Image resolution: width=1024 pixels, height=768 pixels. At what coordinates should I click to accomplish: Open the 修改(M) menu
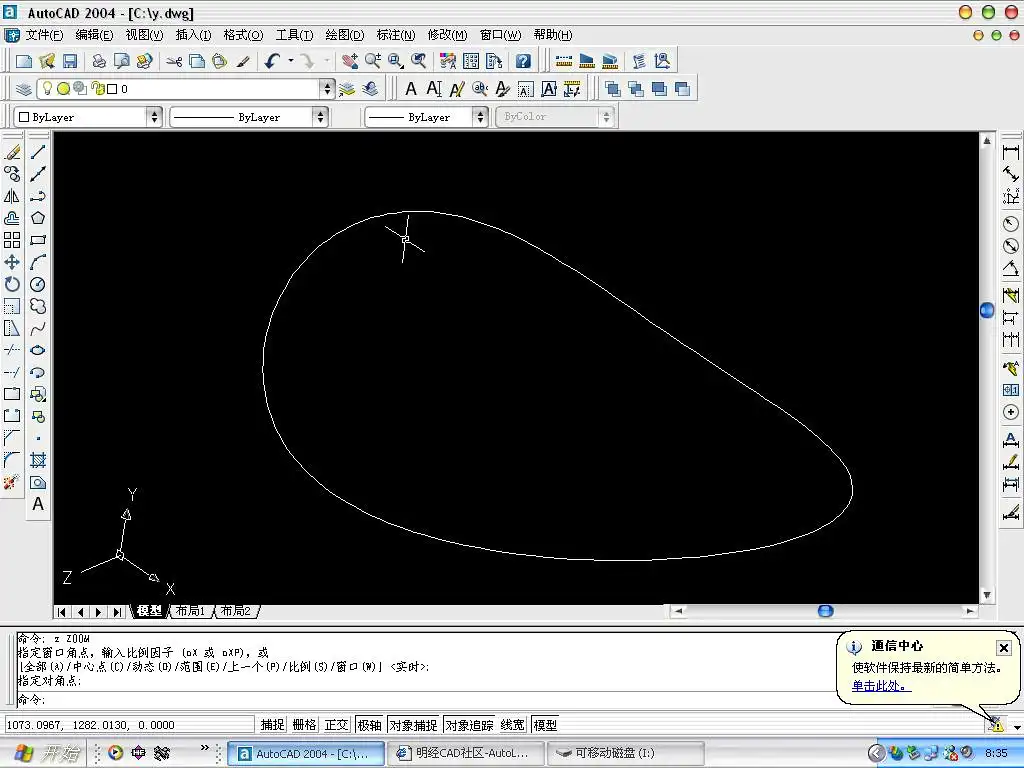click(447, 35)
